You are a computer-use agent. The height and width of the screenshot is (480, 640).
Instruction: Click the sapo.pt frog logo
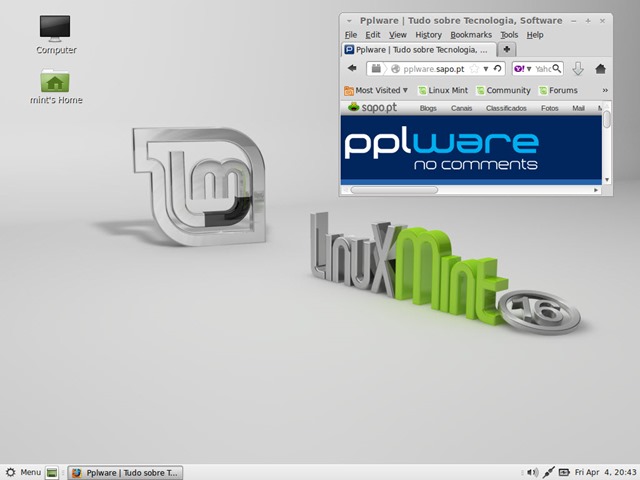353,107
